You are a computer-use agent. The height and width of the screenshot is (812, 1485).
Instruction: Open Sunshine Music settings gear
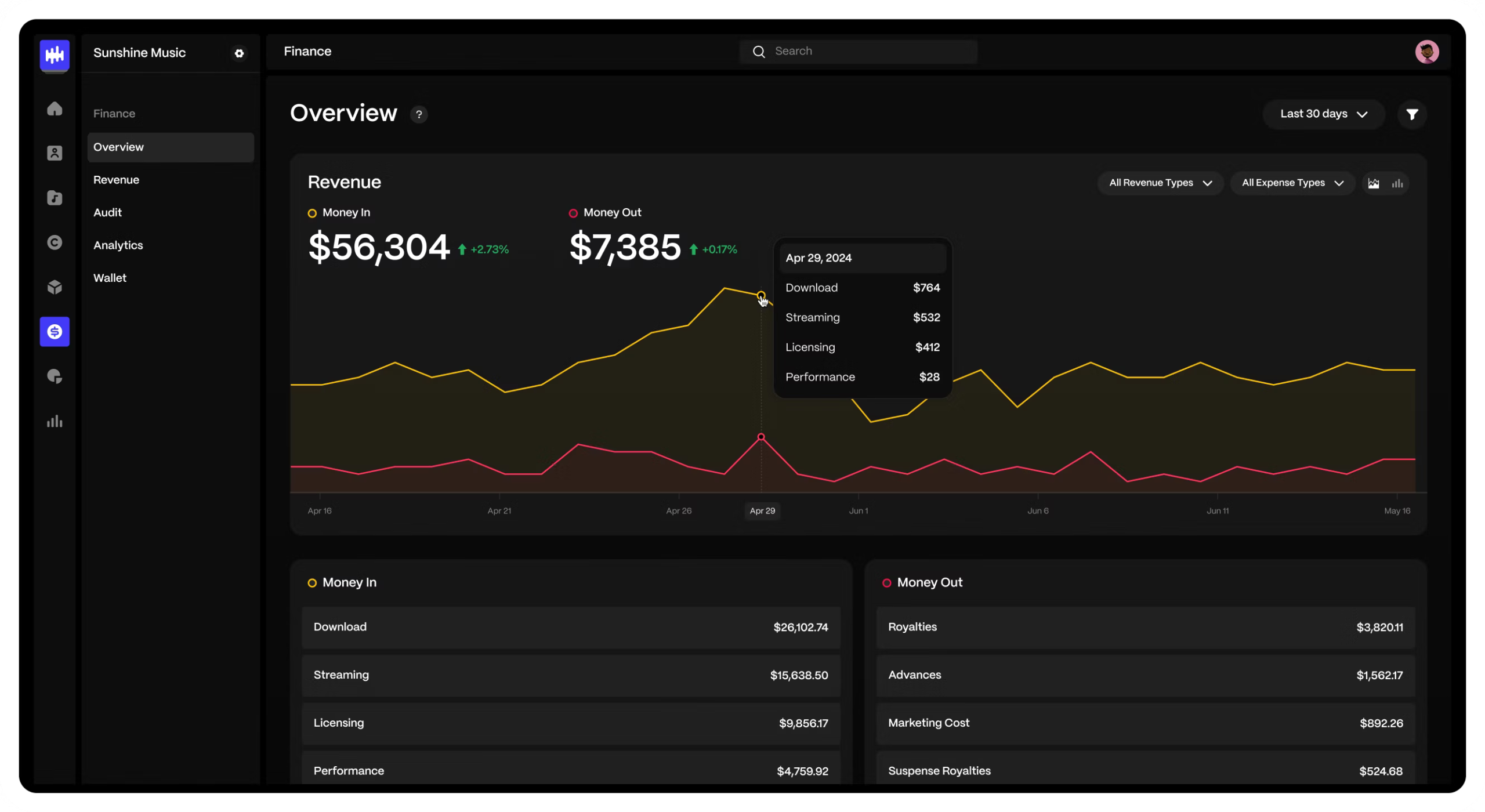pyautogui.click(x=239, y=53)
